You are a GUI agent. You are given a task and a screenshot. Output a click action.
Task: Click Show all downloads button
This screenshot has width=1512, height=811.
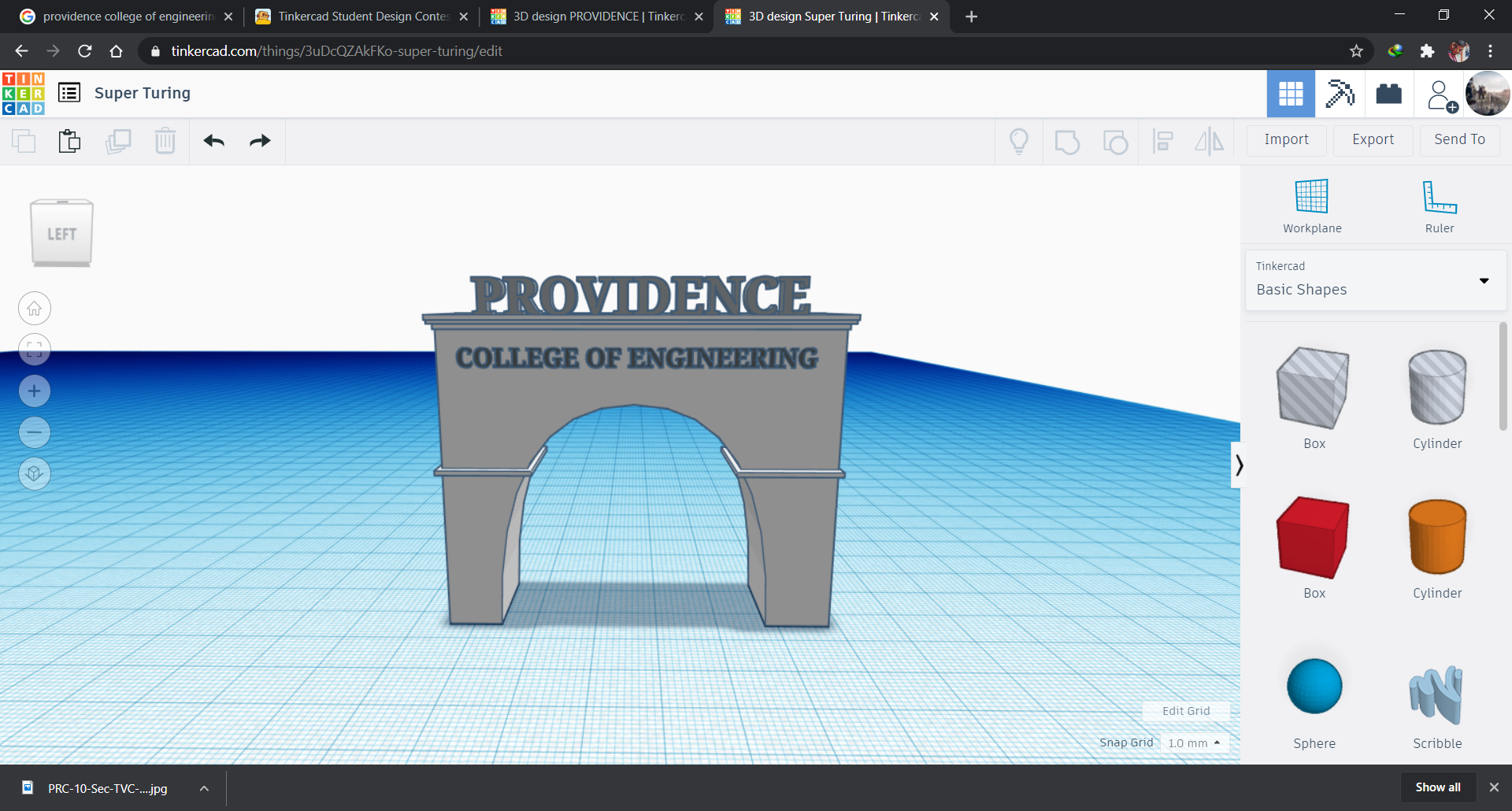[x=1438, y=787]
